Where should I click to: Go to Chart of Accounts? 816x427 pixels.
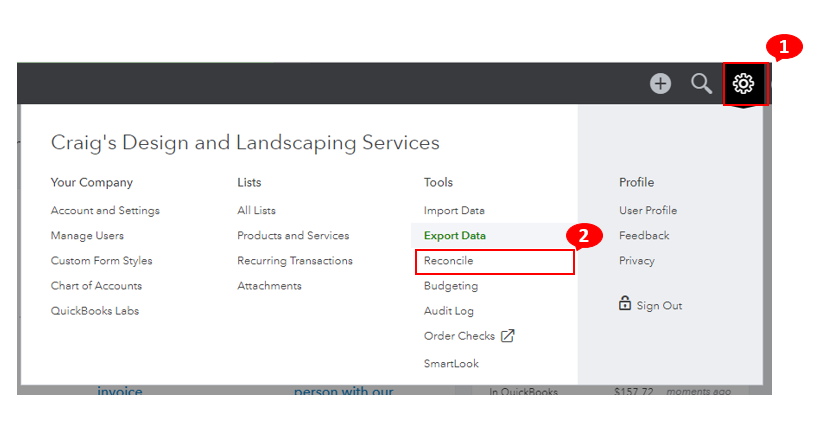click(x=96, y=286)
